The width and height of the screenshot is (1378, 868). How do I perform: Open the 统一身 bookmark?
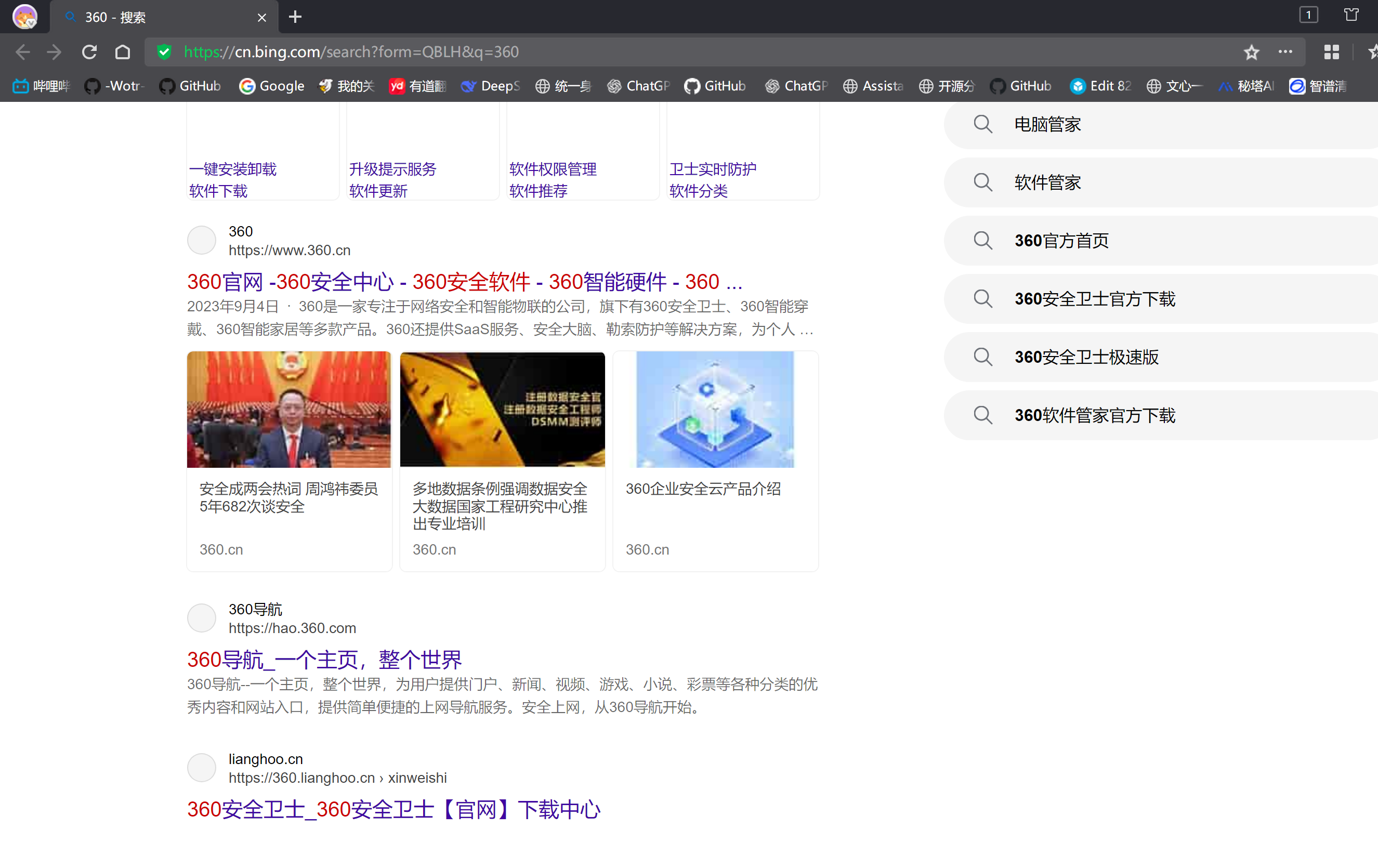563,86
